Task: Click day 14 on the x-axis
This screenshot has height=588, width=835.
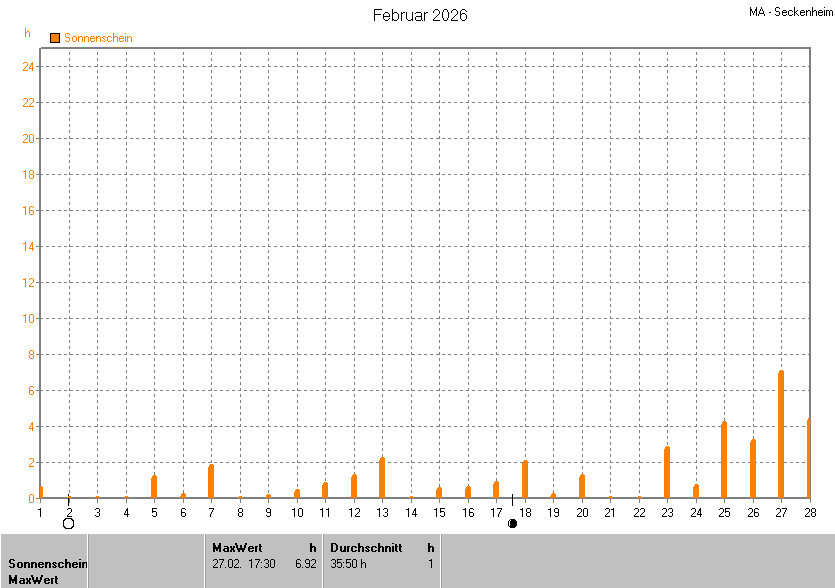Action: coord(411,512)
